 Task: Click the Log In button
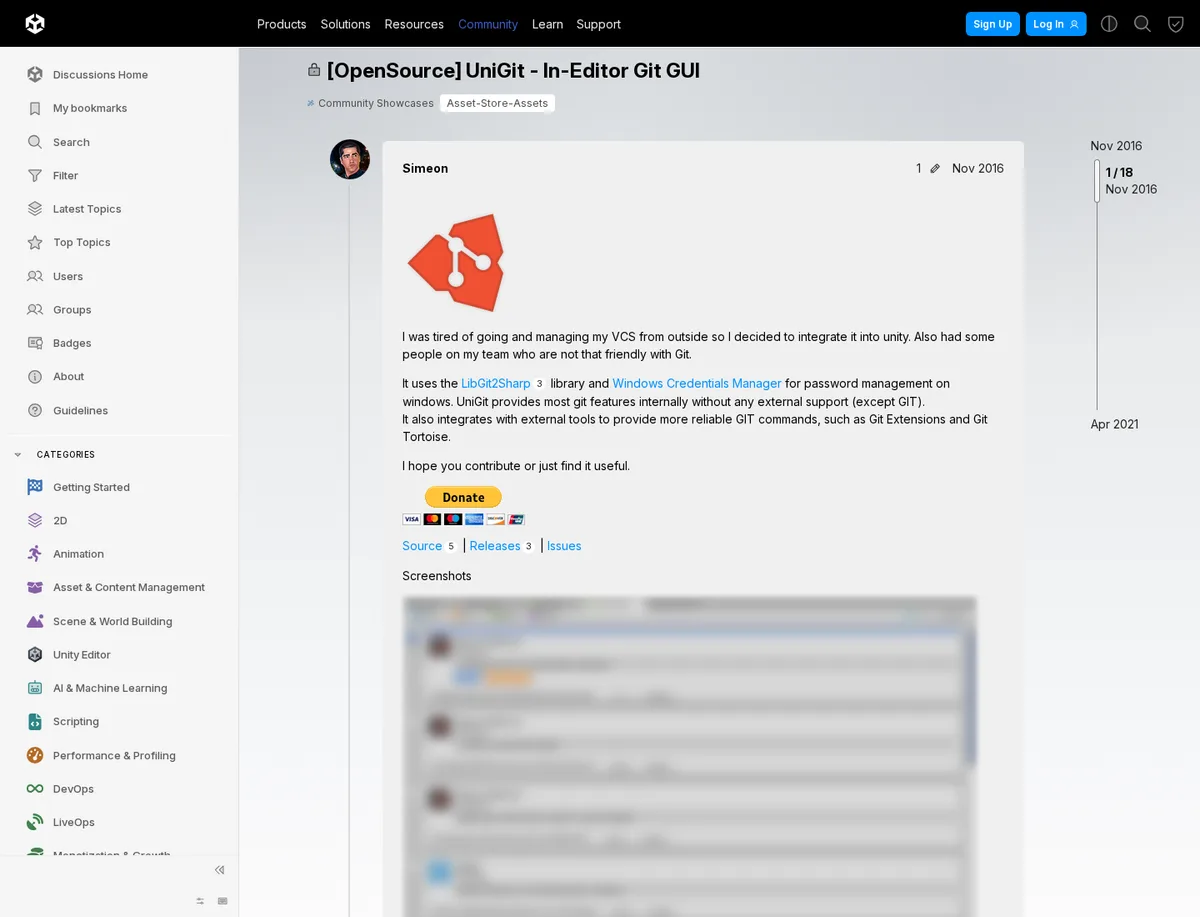pos(1056,24)
